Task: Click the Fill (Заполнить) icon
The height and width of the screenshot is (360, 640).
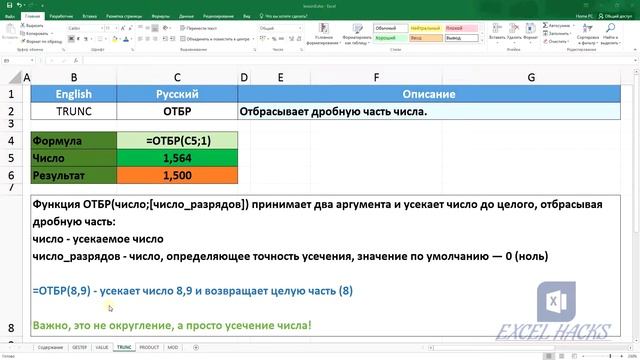Action: (545, 33)
